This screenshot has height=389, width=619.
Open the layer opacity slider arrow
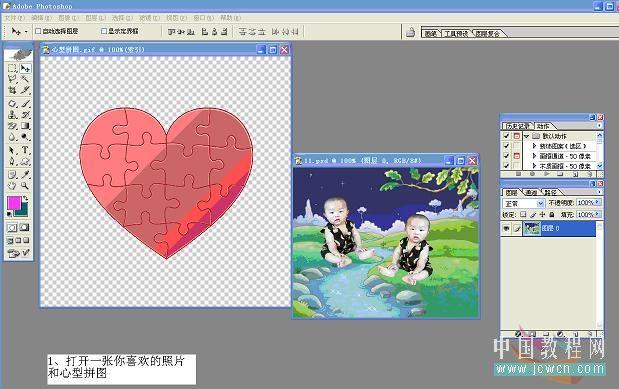pyautogui.click(x=598, y=202)
